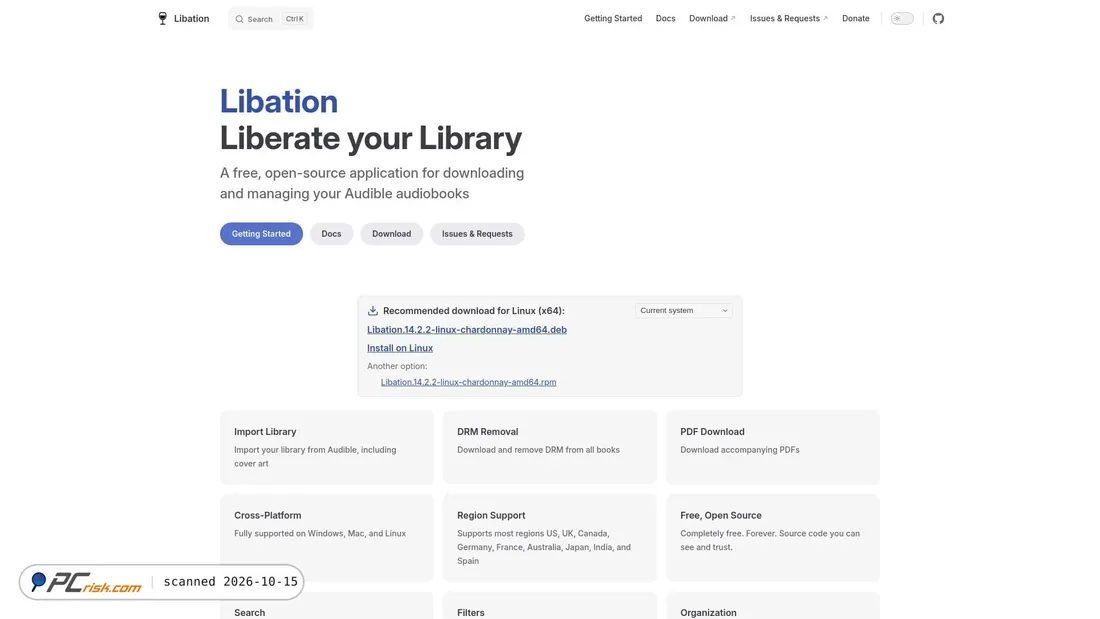Screen dimensions: 1100x619
Task: Click the 'Filters' card heading
Action: click(471, 613)
